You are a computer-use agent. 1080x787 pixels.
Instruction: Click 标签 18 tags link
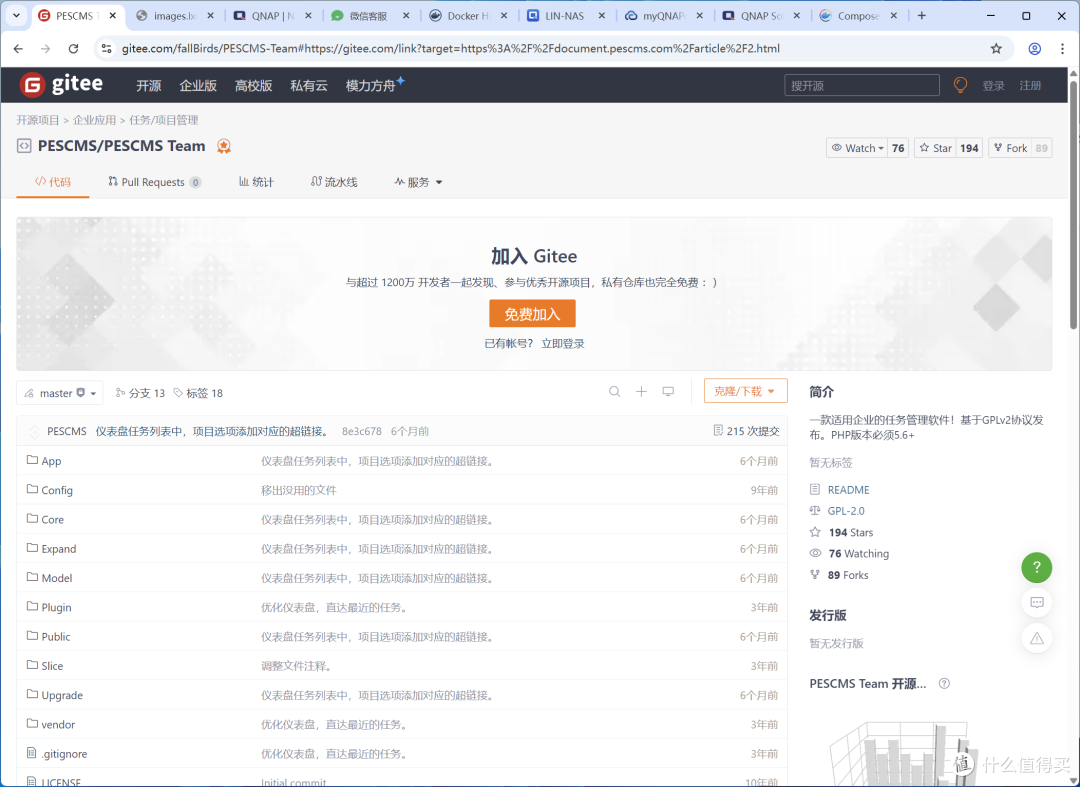point(198,393)
